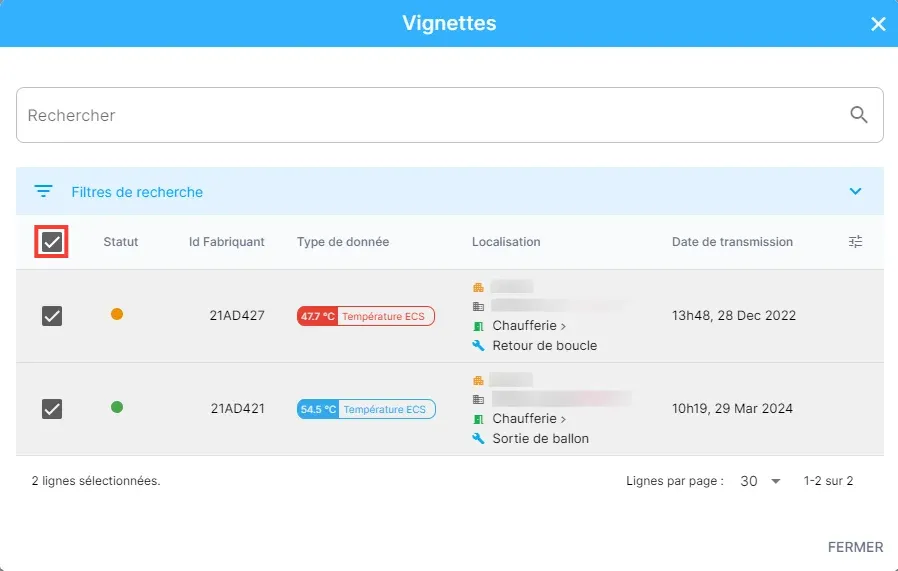This screenshot has width=898, height=571.
Task: Click the orange building icon in the 21AD421 row
Action: [x=478, y=380]
